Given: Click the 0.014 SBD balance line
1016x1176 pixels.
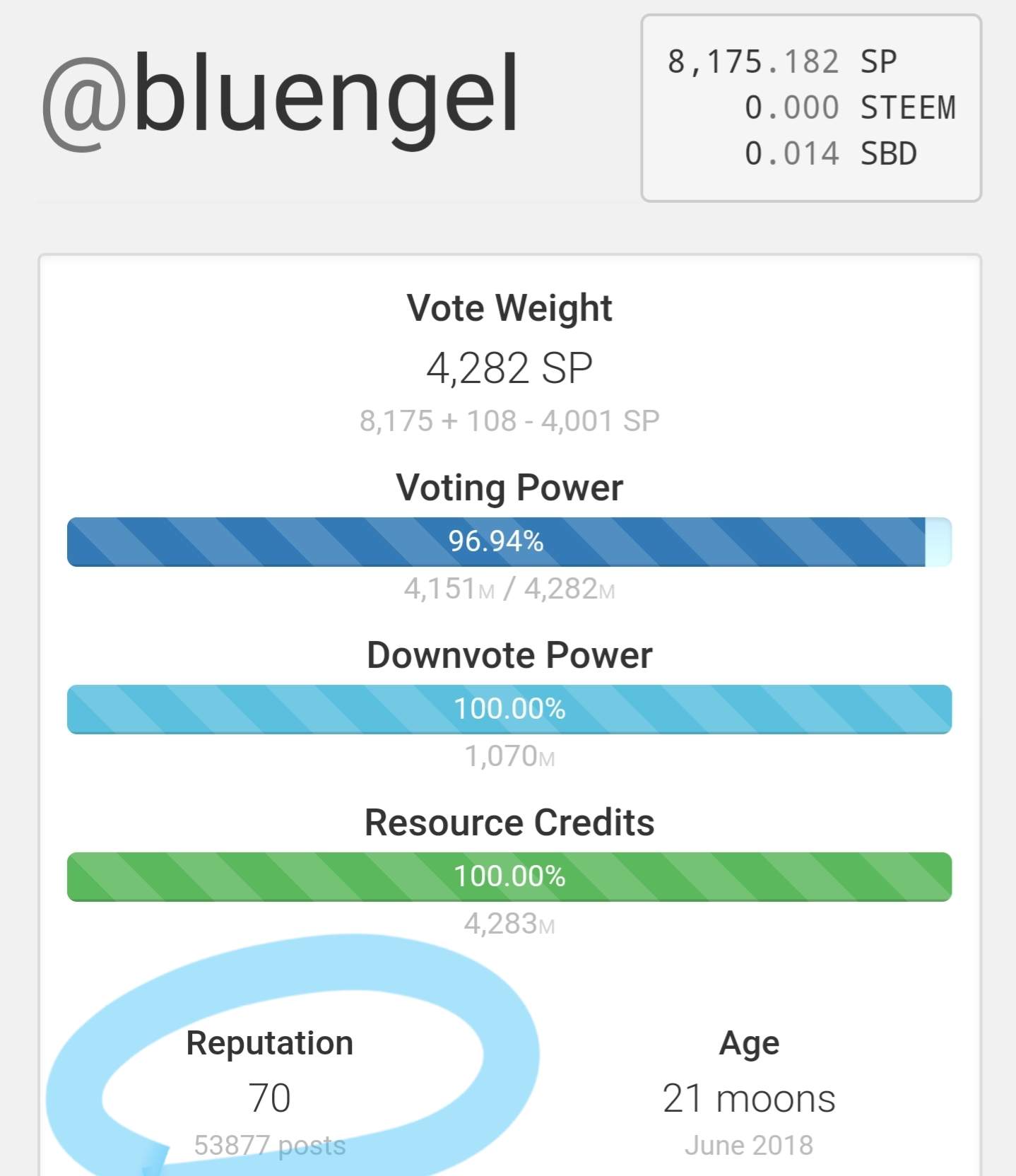Looking at the screenshot, I should tap(830, 154).
